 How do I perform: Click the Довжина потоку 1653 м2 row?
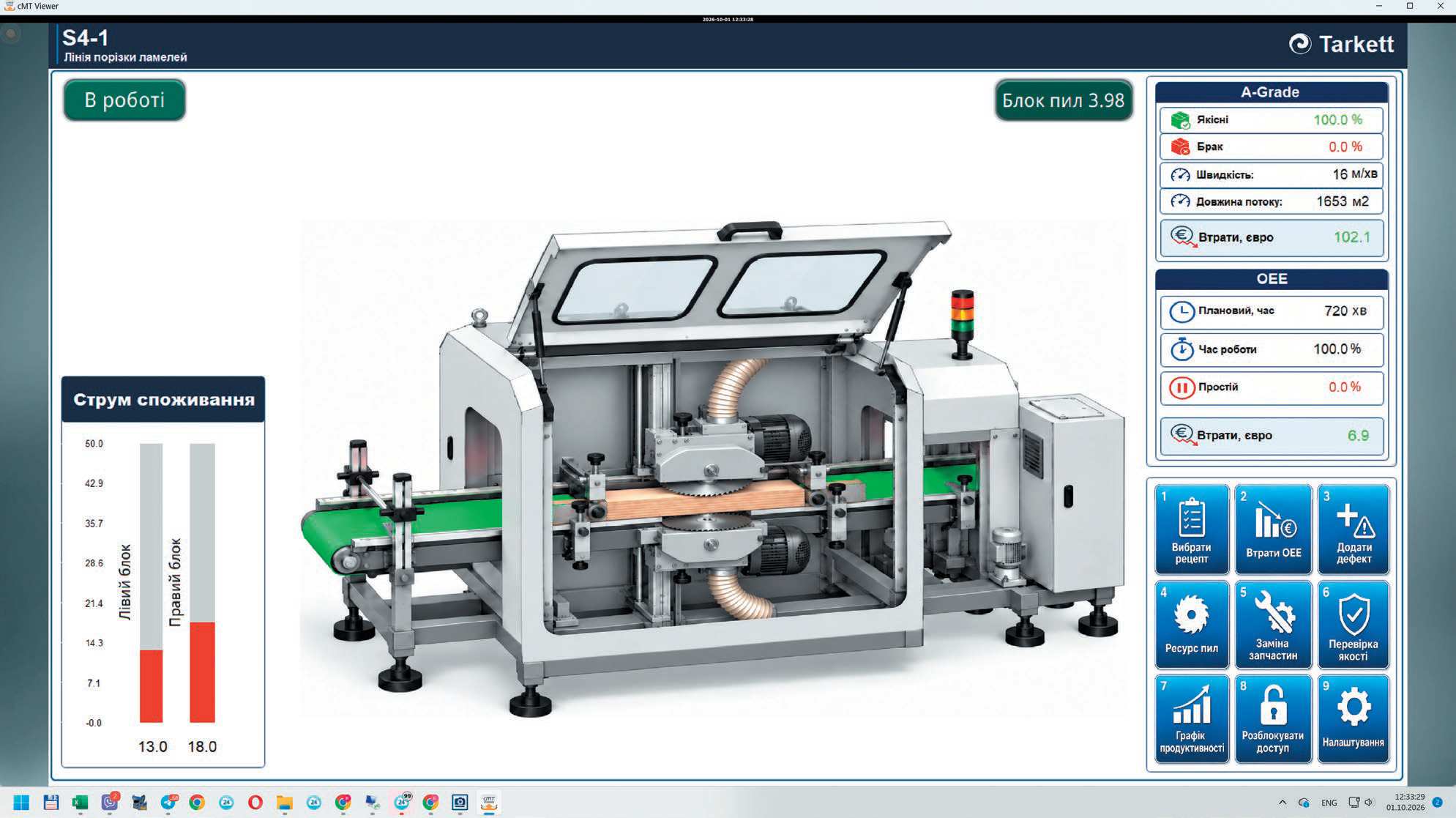[1272, 201]
